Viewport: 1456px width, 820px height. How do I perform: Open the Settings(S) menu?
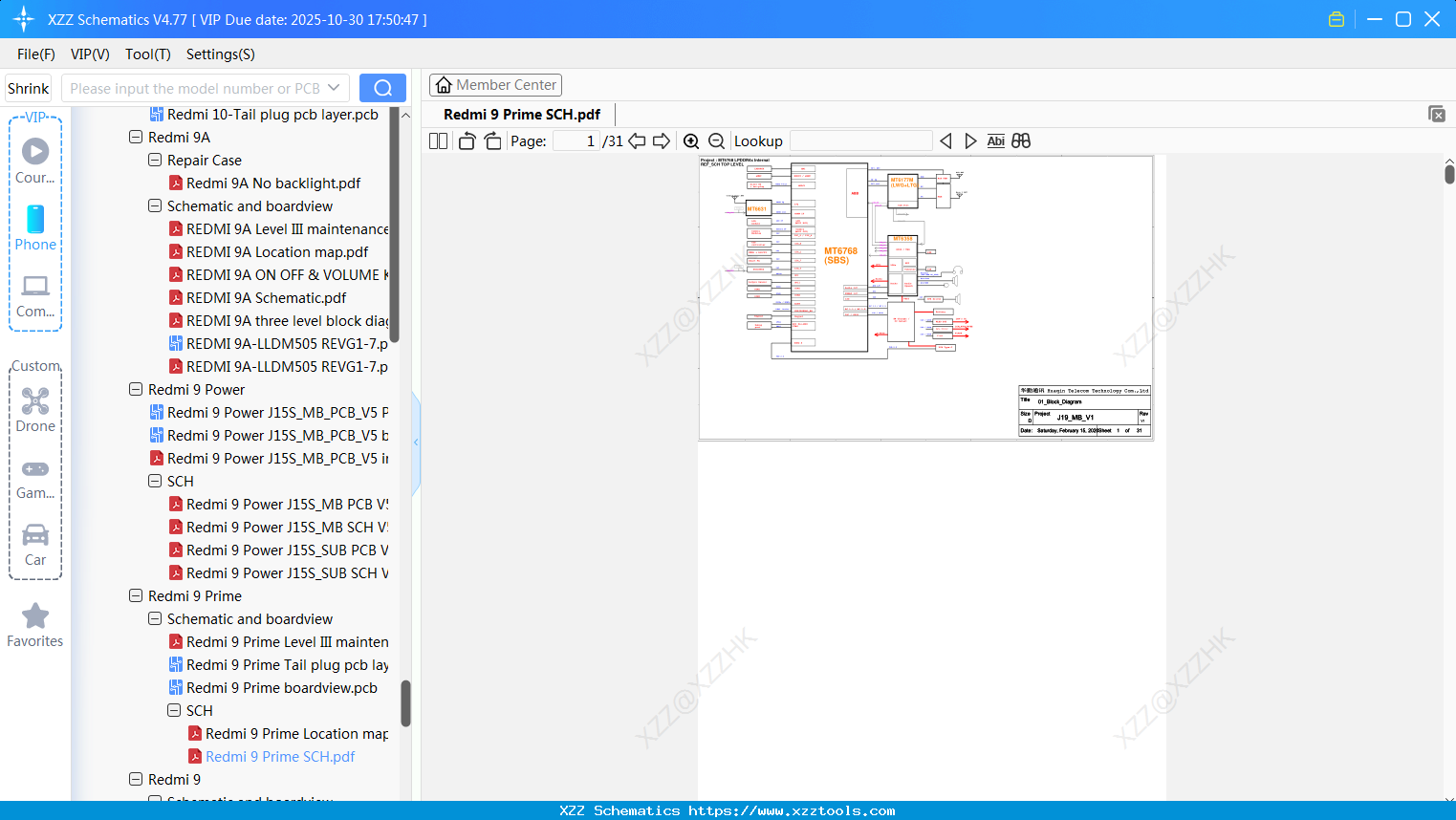click(x=221, y=54)
